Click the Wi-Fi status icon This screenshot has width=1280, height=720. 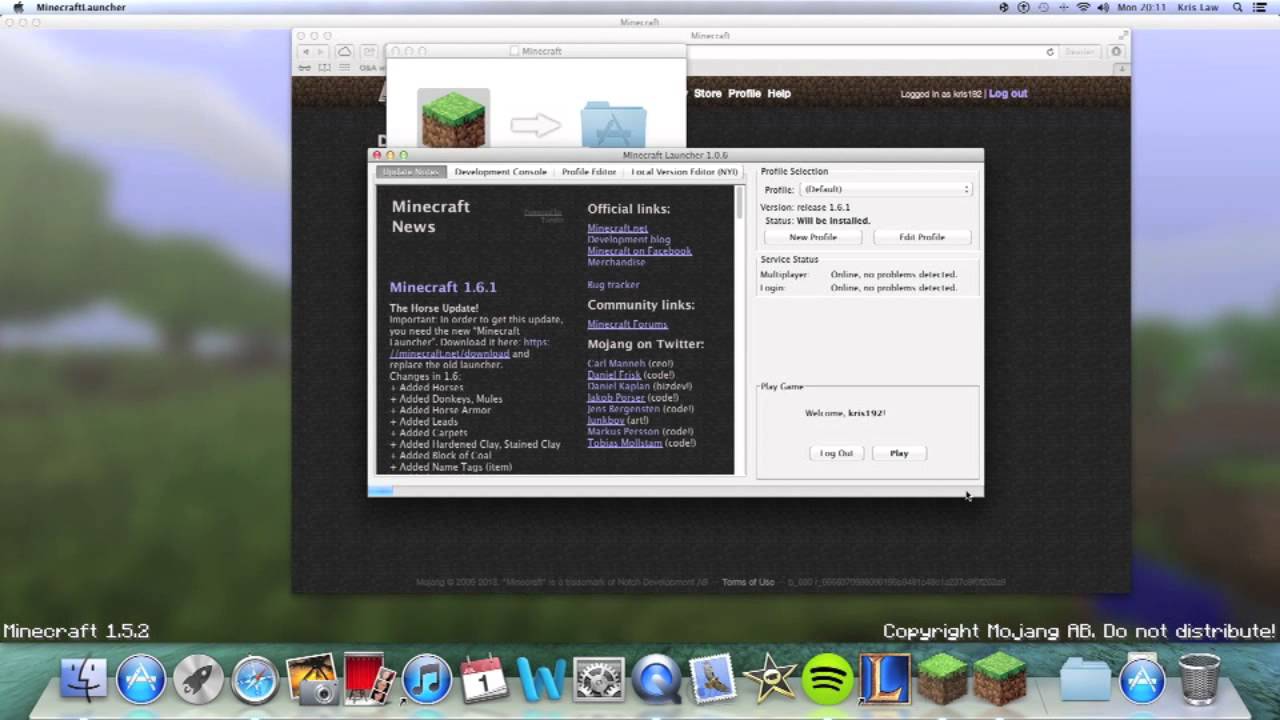pos(1083,7)
